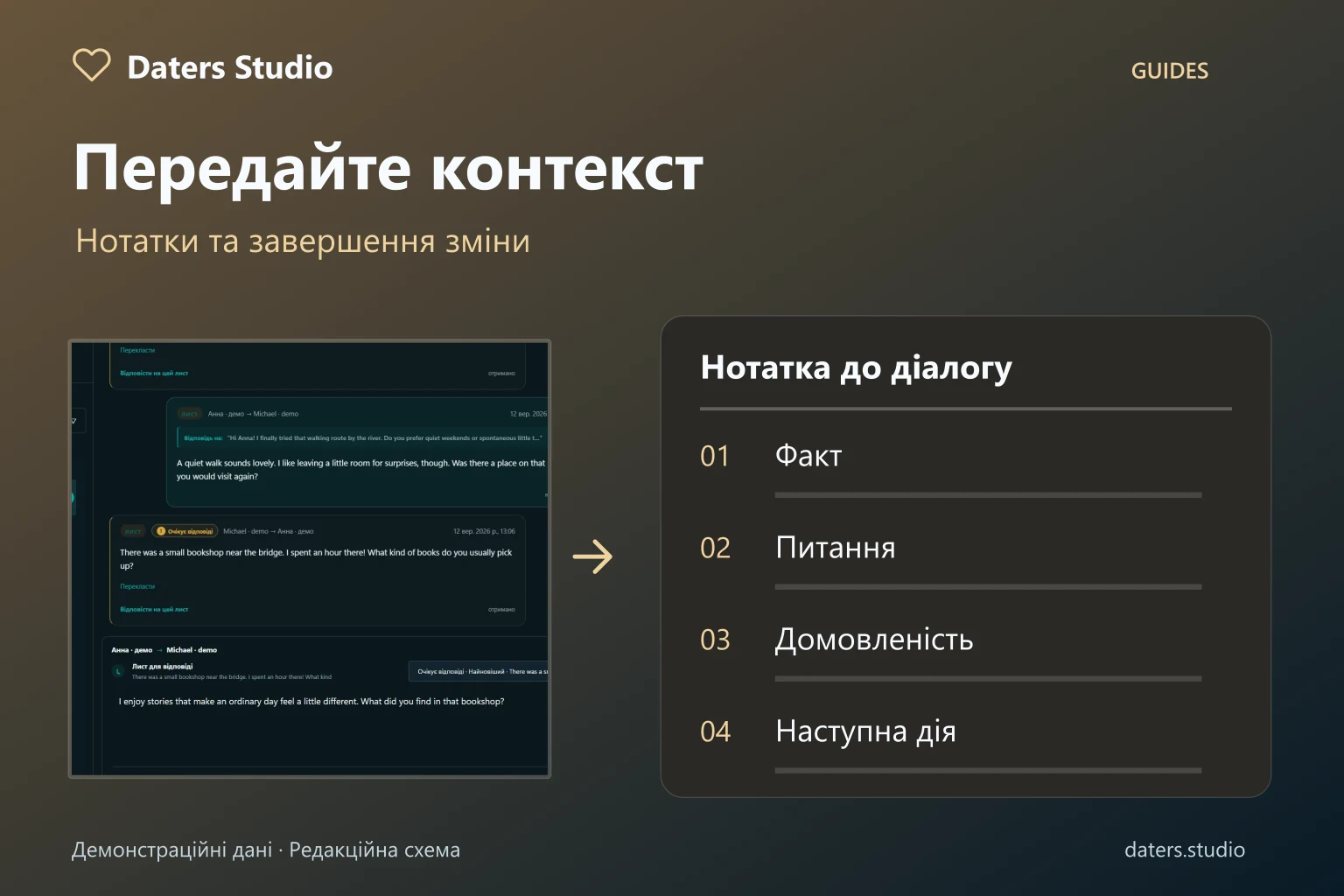1344x896 pixels.
Task: Click the 'Лист для відповіді' label
Action: [x=162, y=667]
